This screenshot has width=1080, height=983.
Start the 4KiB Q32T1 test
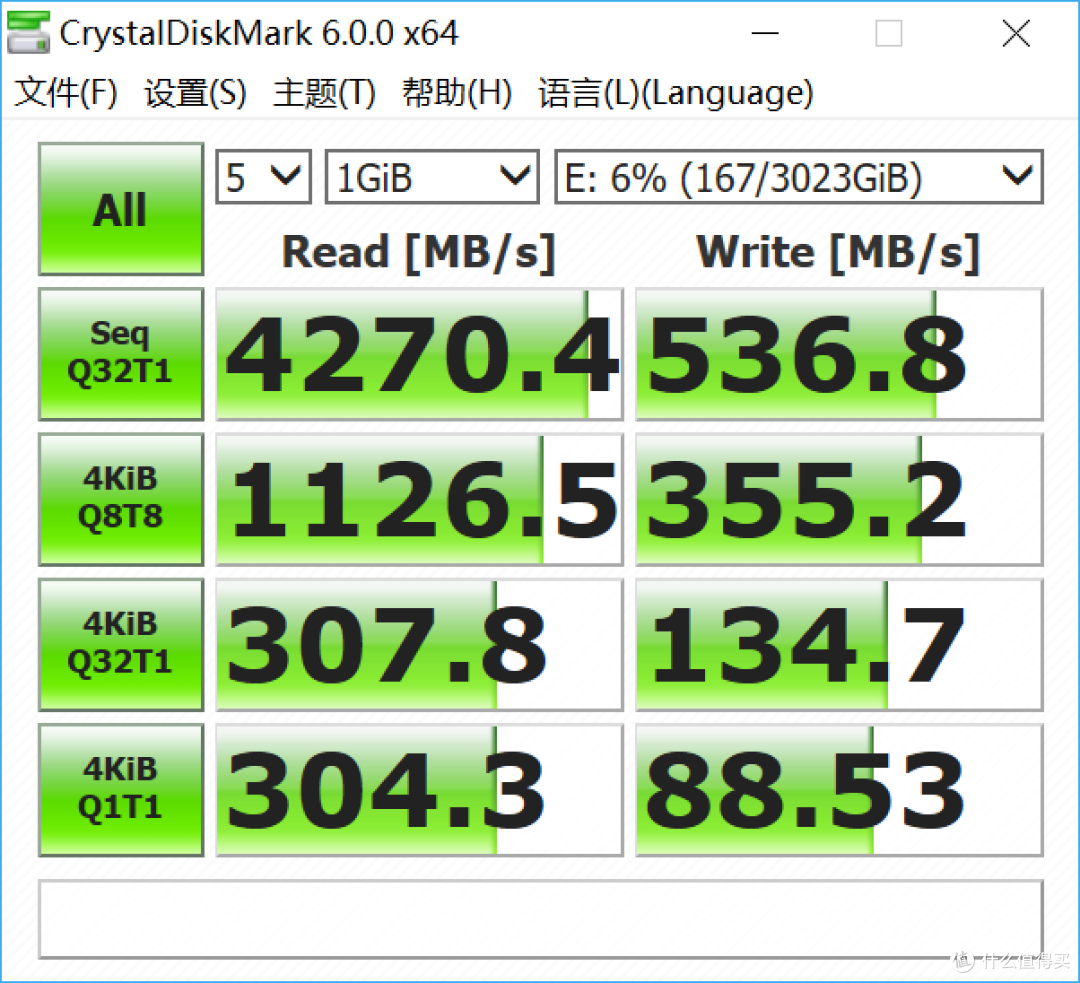[121, 645]
